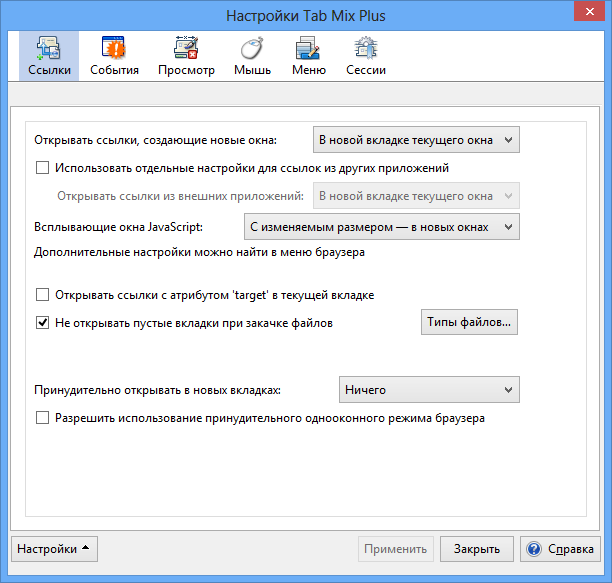This screenshot has height=583, width=612.
Task: Enable forced single-window browser mode checkbox
Action: 43,418
